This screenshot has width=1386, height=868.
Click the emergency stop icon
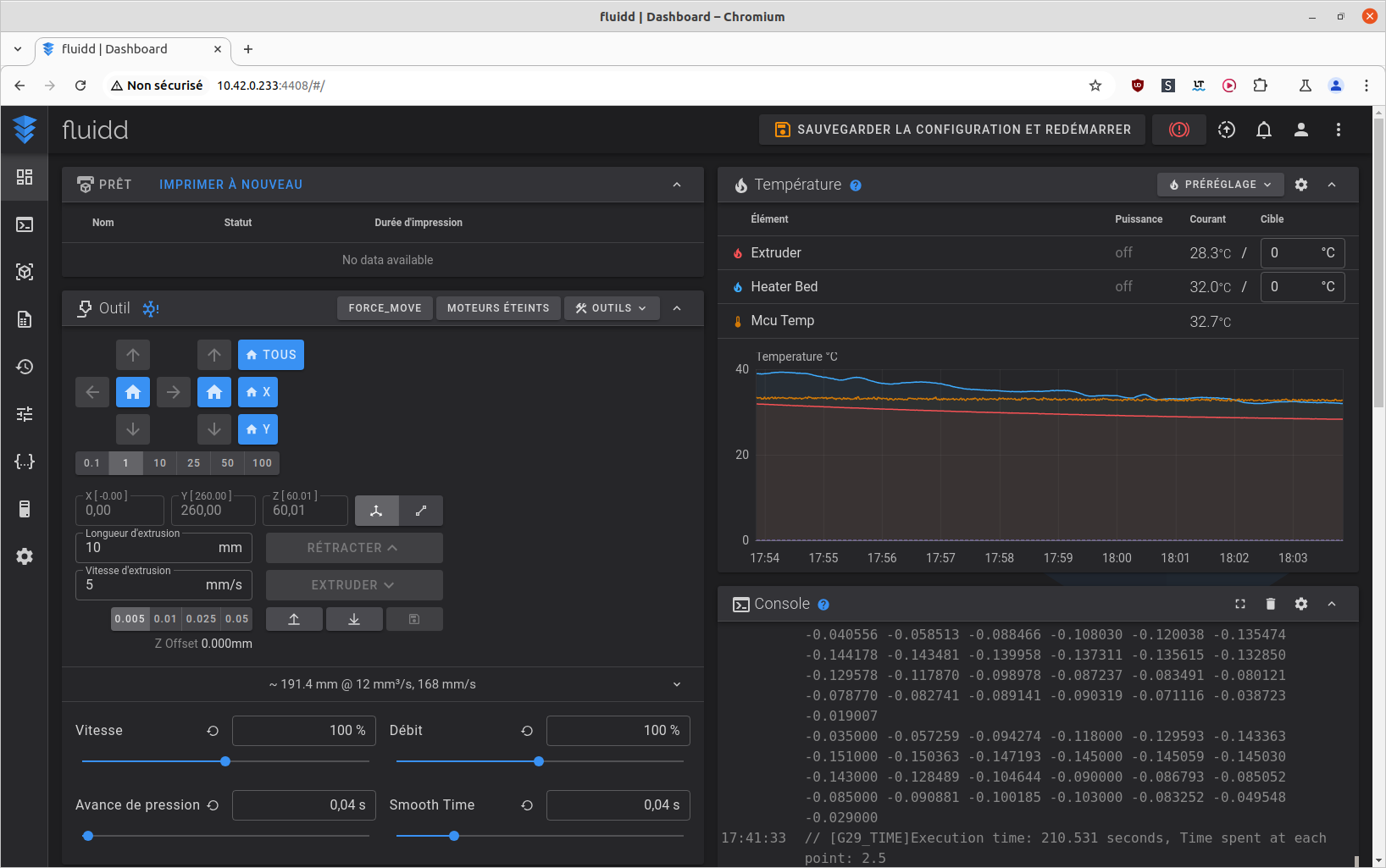point(1178,130)
